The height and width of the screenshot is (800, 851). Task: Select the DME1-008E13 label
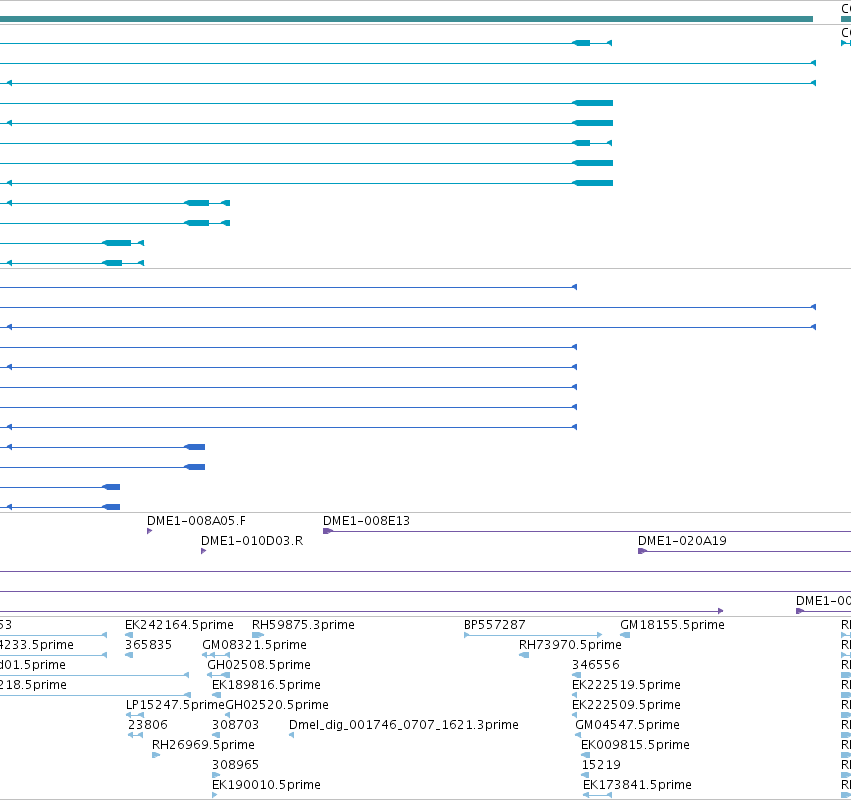pyautogui.click(x=366, y=520)
